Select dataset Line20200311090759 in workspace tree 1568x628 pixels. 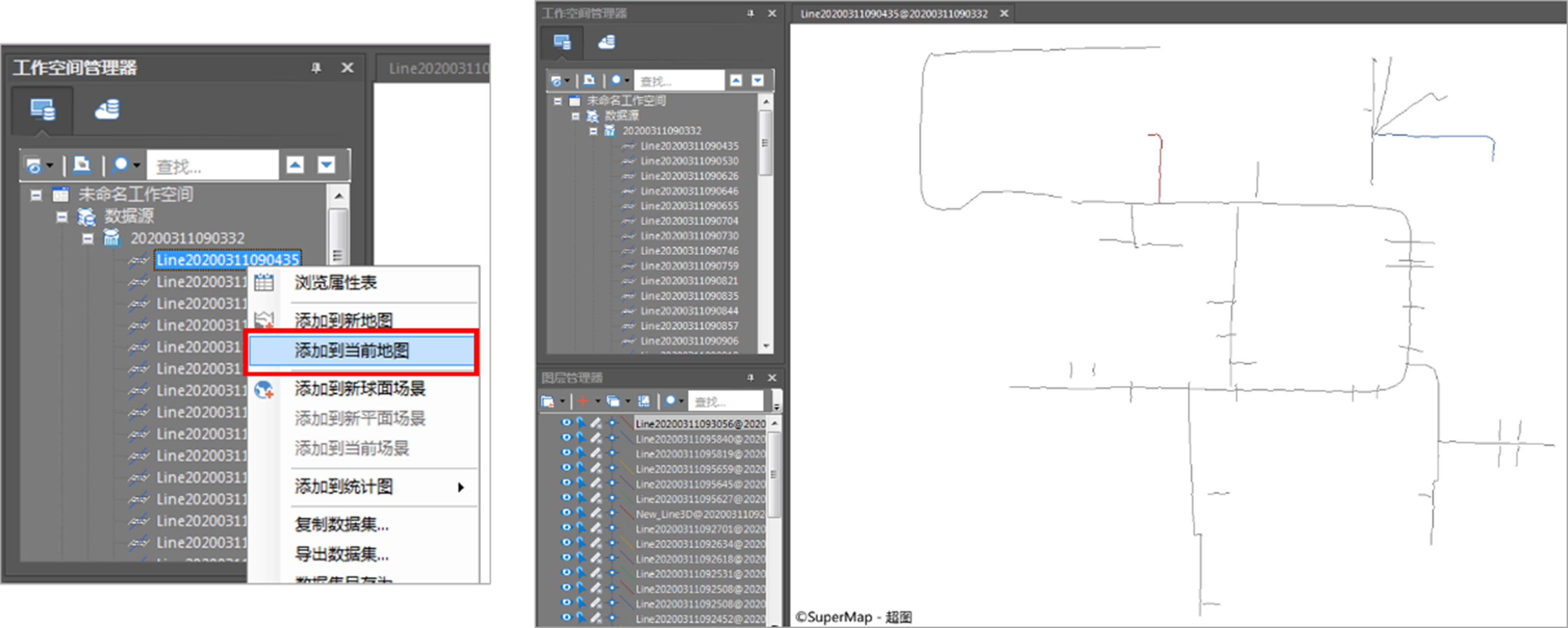tap(689, 266)
